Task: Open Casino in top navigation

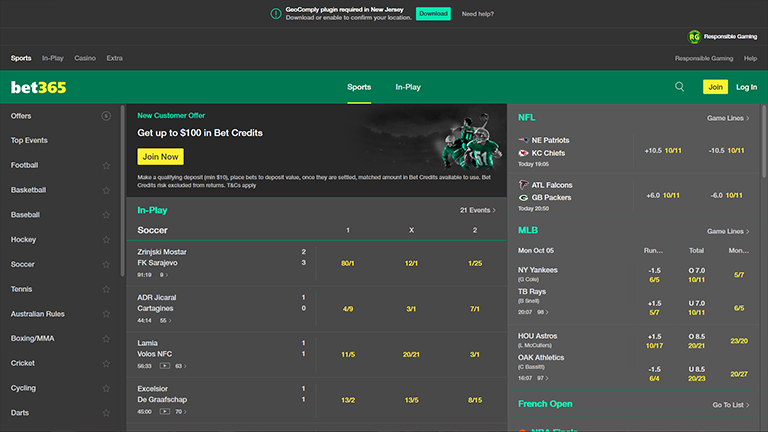Action: tap(85, 58)
